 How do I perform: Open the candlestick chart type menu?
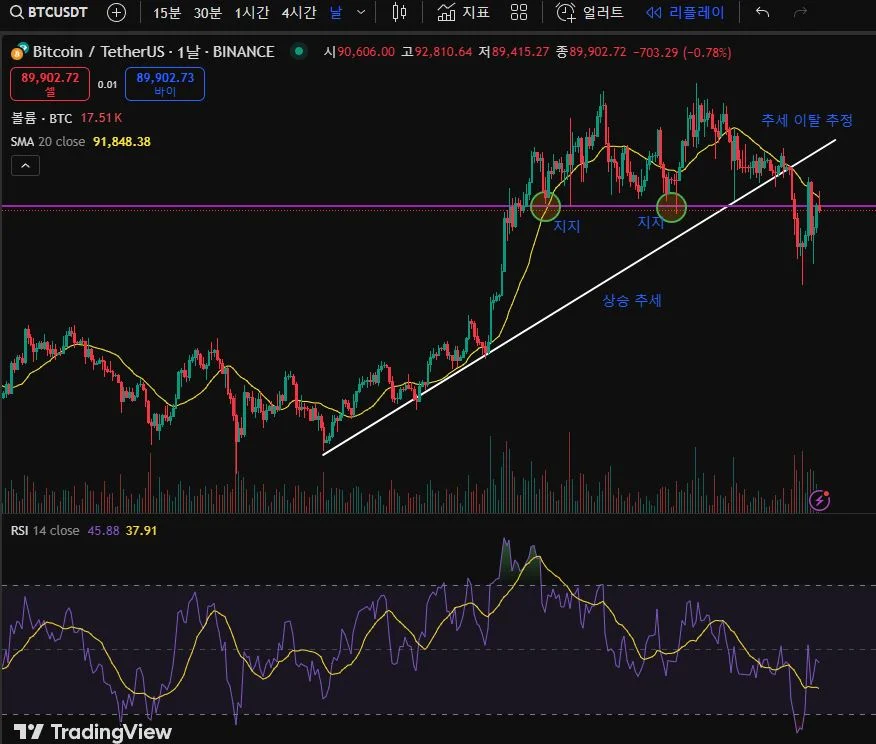point(399,12)
